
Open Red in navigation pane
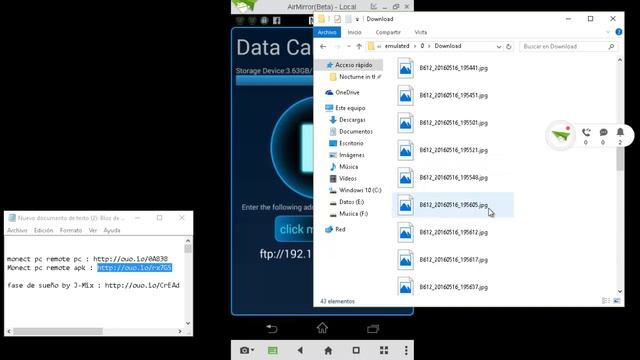pos(340,229)
